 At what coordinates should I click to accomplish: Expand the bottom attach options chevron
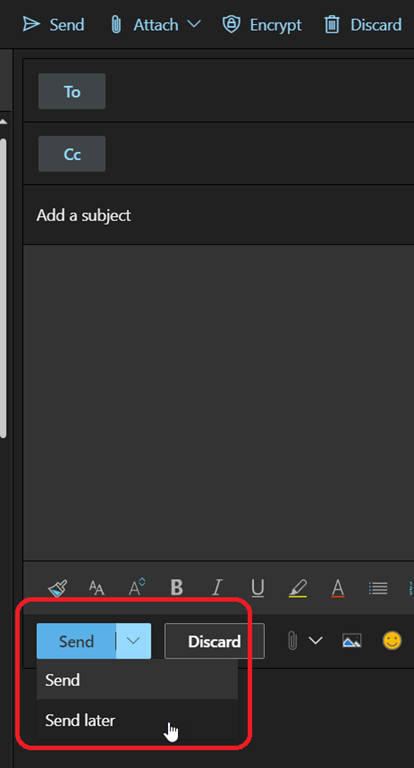coord(316,641)
